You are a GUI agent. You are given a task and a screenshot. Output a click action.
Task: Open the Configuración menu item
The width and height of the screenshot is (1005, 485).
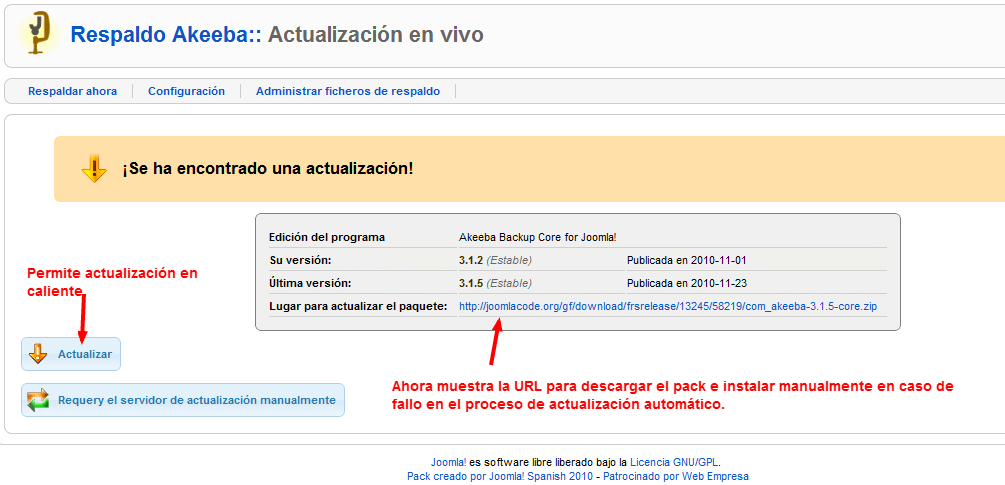click(187, 91)
